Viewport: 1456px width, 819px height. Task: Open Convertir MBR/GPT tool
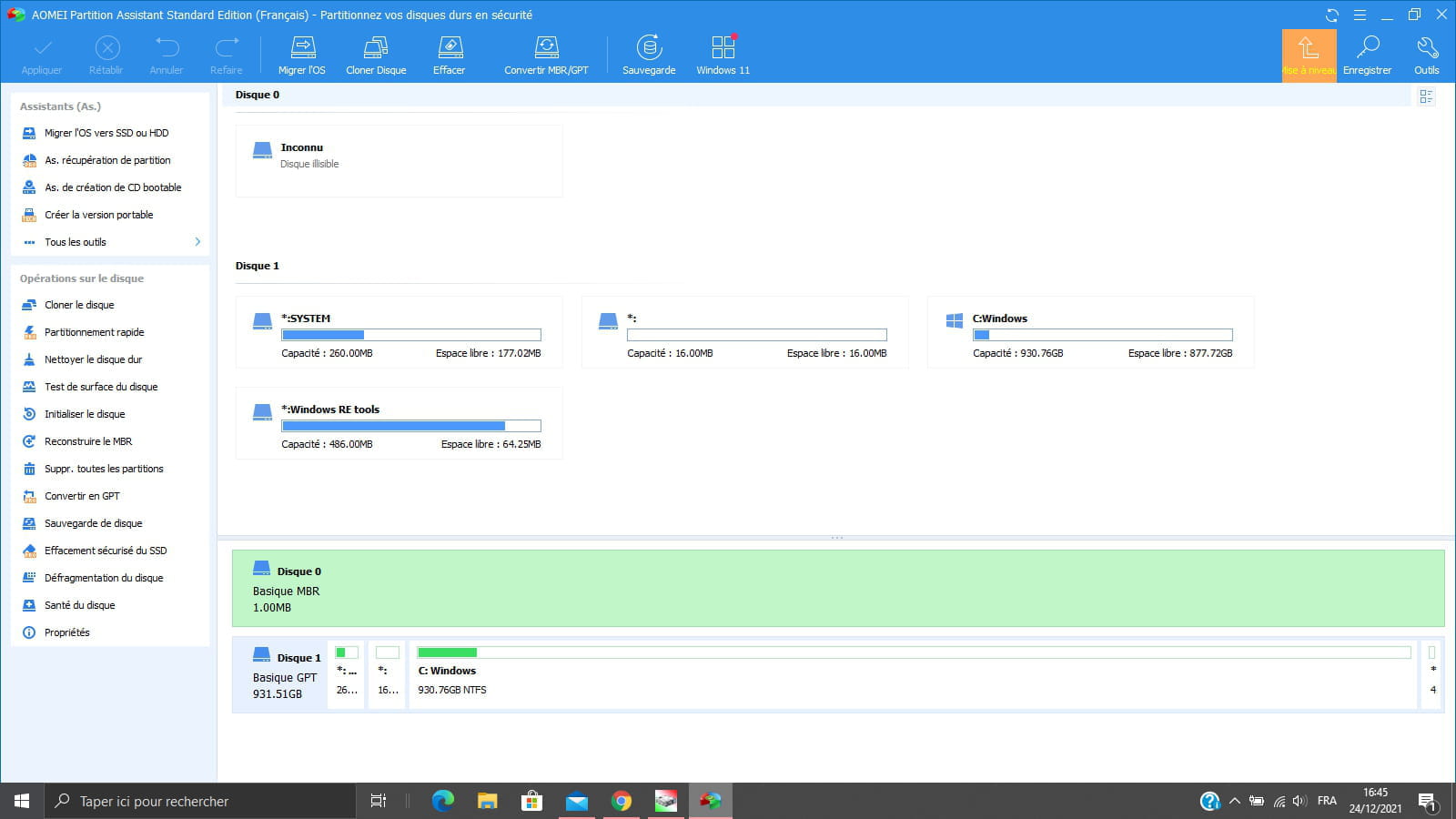(546, 56)
